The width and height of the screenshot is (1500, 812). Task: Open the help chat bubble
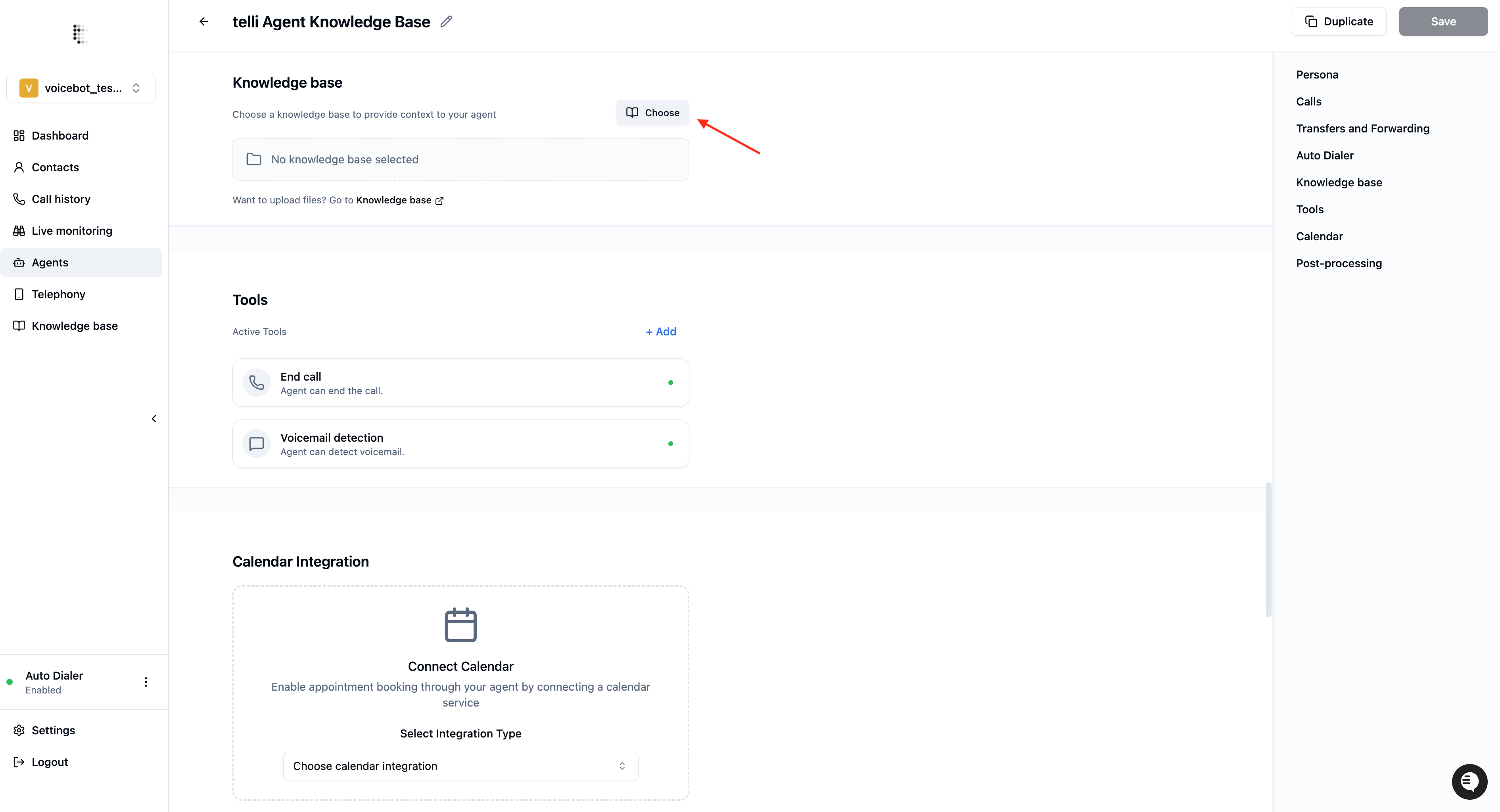coord(1469,781)
